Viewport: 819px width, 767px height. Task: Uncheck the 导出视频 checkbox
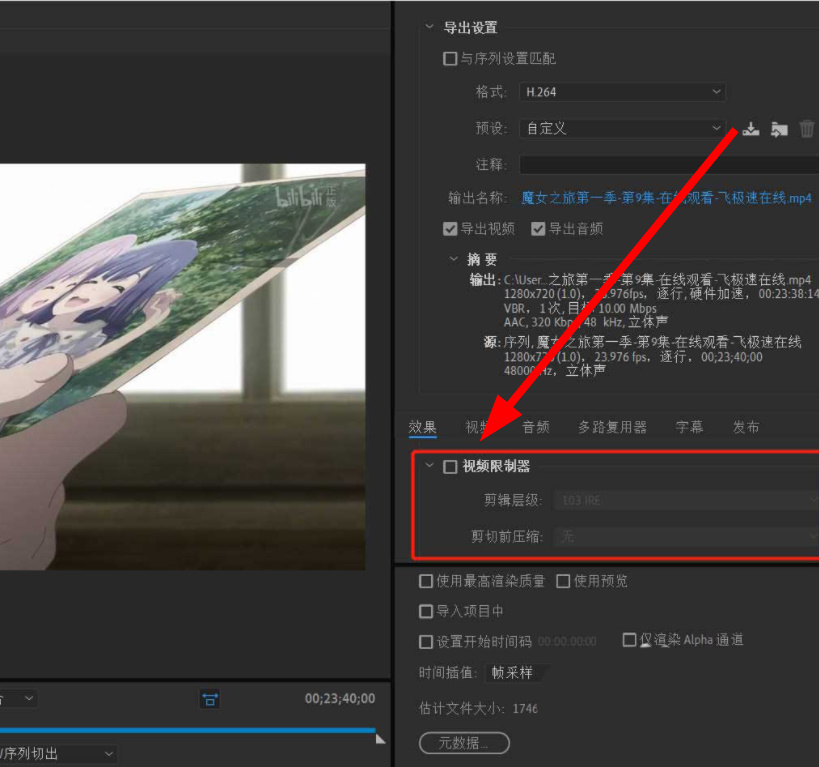coord(450,229)
